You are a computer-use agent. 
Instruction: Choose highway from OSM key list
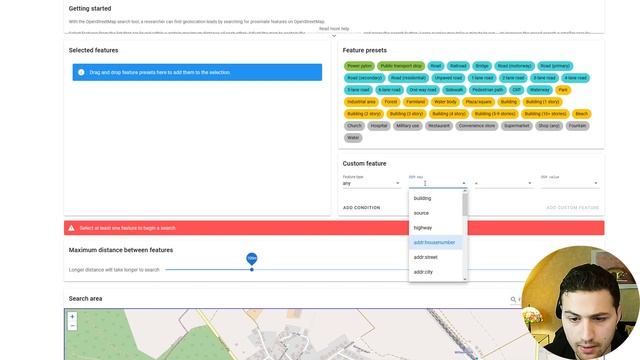click(x=436, y=227)
